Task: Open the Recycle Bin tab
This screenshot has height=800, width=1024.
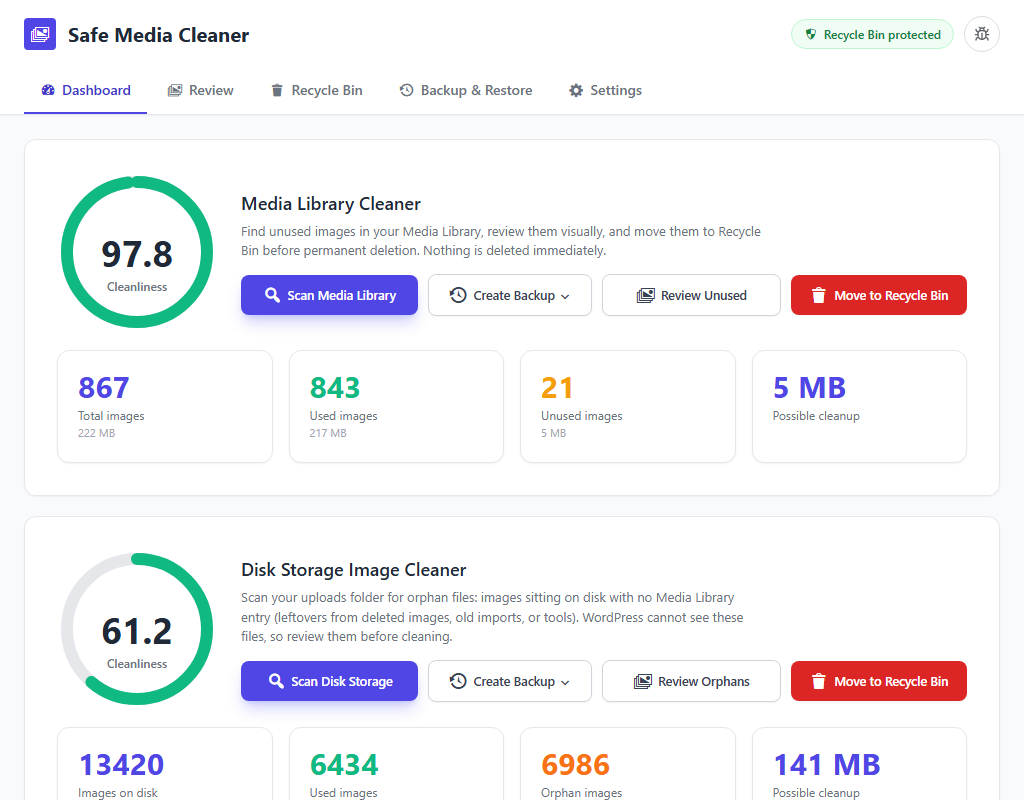Action: [317, 90]
